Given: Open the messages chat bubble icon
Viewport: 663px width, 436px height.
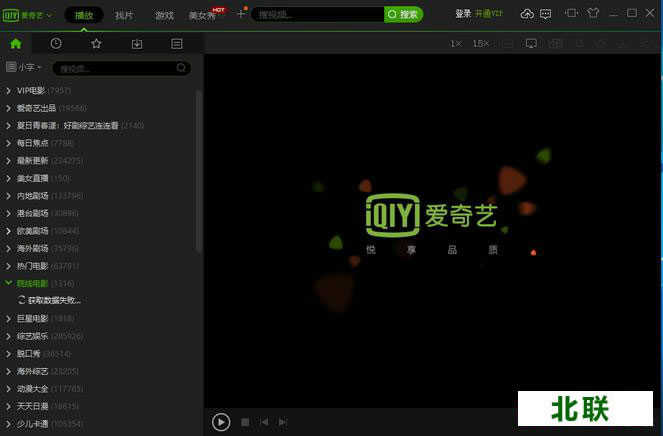Looking at the screenshot, I should tap(544, 14).
